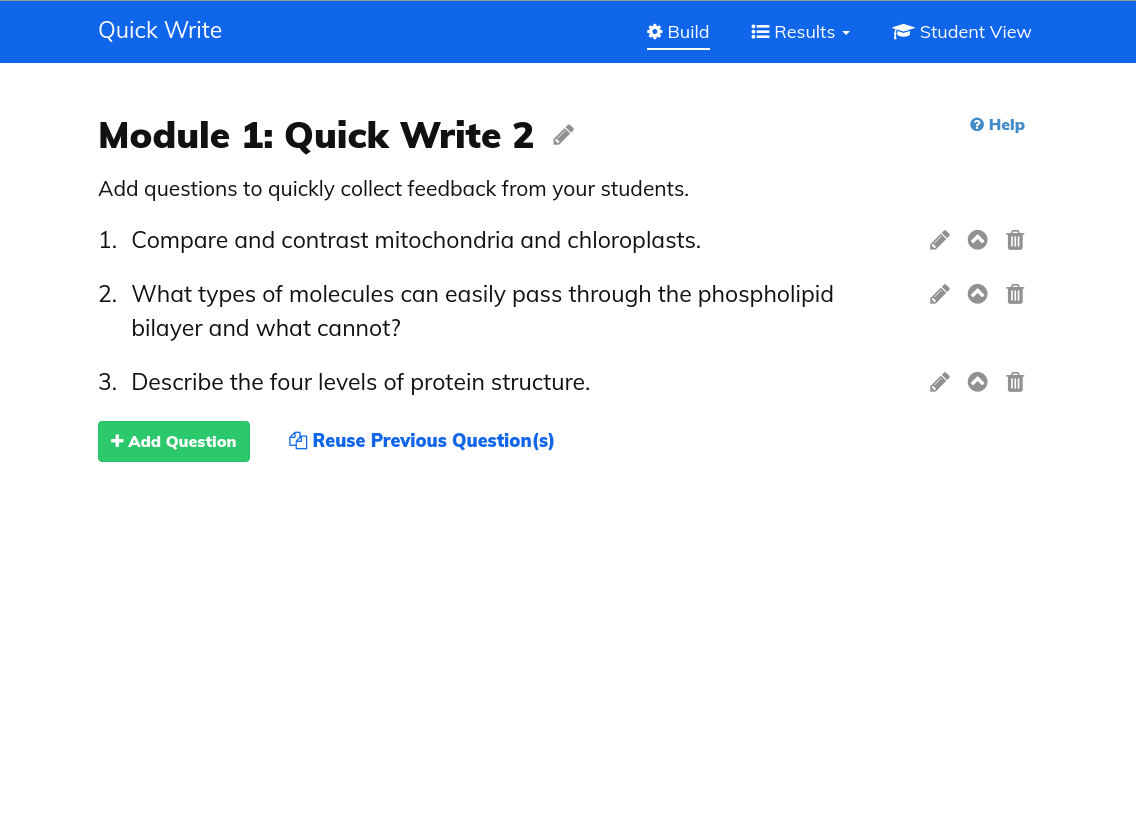Click the green Add Question button
The image size is (1136, 826).
pos(174,441)
